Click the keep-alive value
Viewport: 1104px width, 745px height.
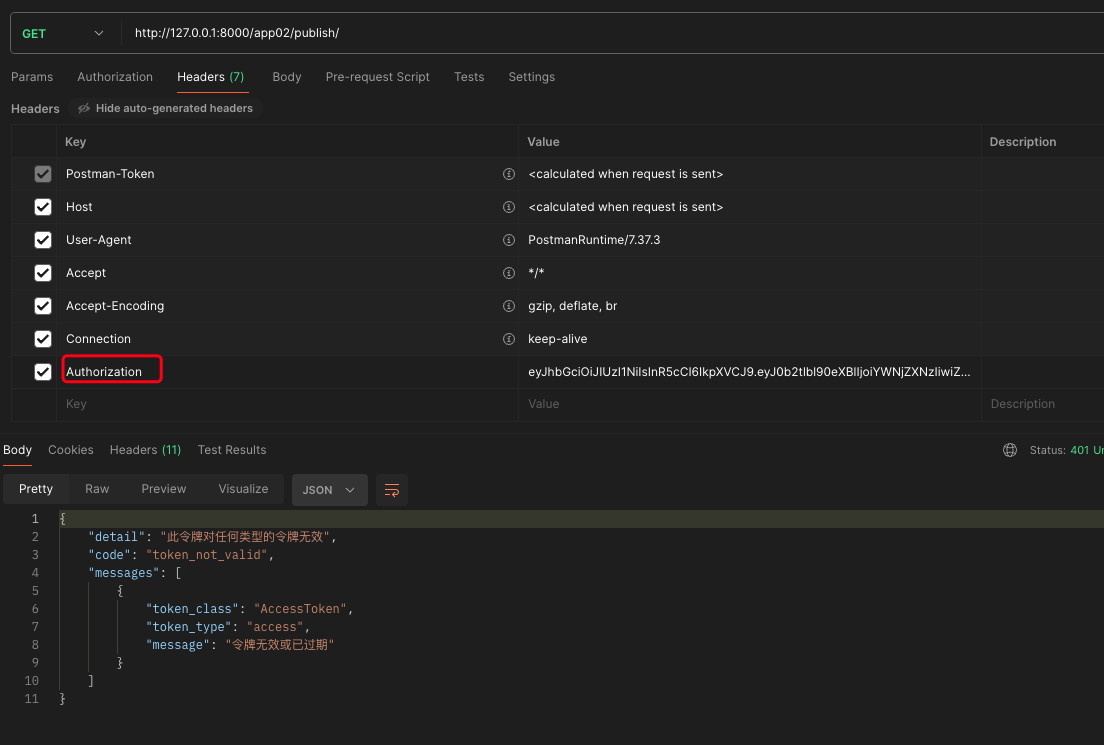click(x=558, y=339)
